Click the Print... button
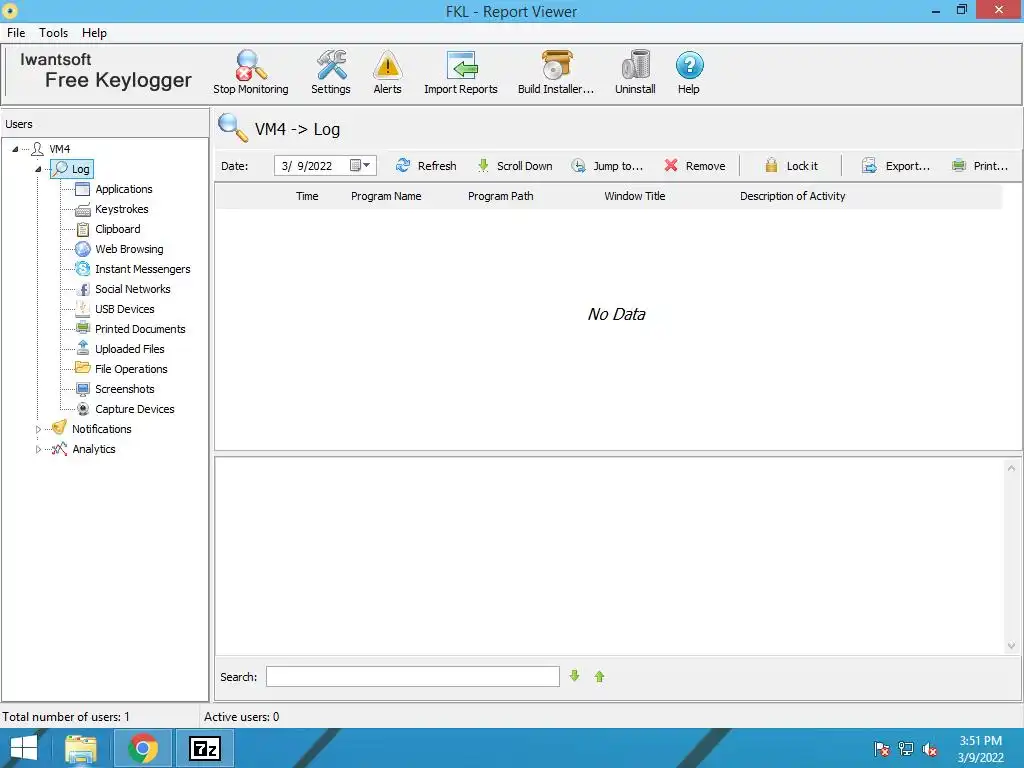This screenshot has width=1024, height=768. tap(980, 166)
